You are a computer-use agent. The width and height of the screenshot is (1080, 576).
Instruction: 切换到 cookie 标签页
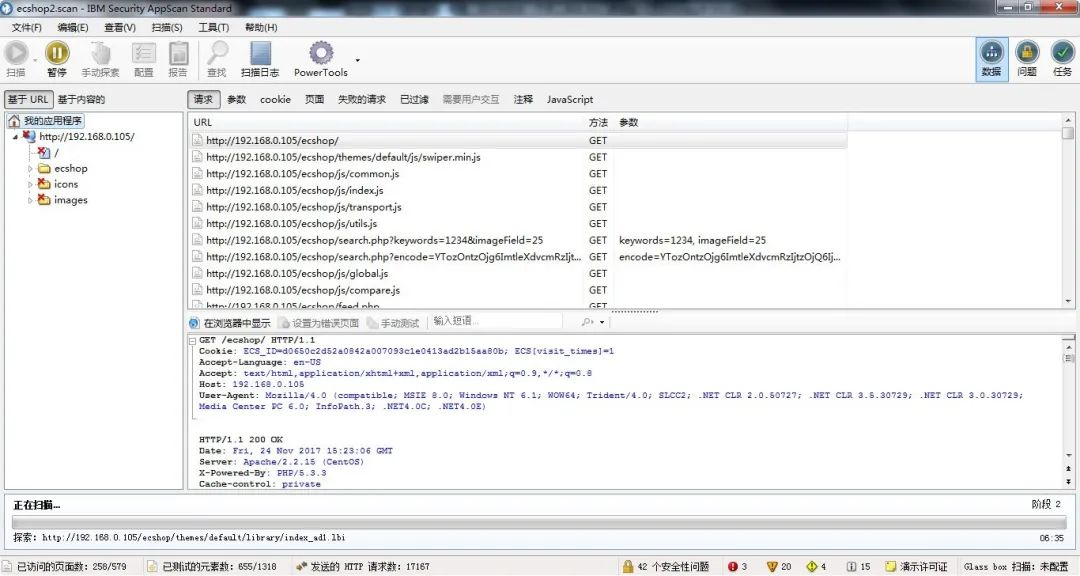pyautogui.click(x=274, y=99)
